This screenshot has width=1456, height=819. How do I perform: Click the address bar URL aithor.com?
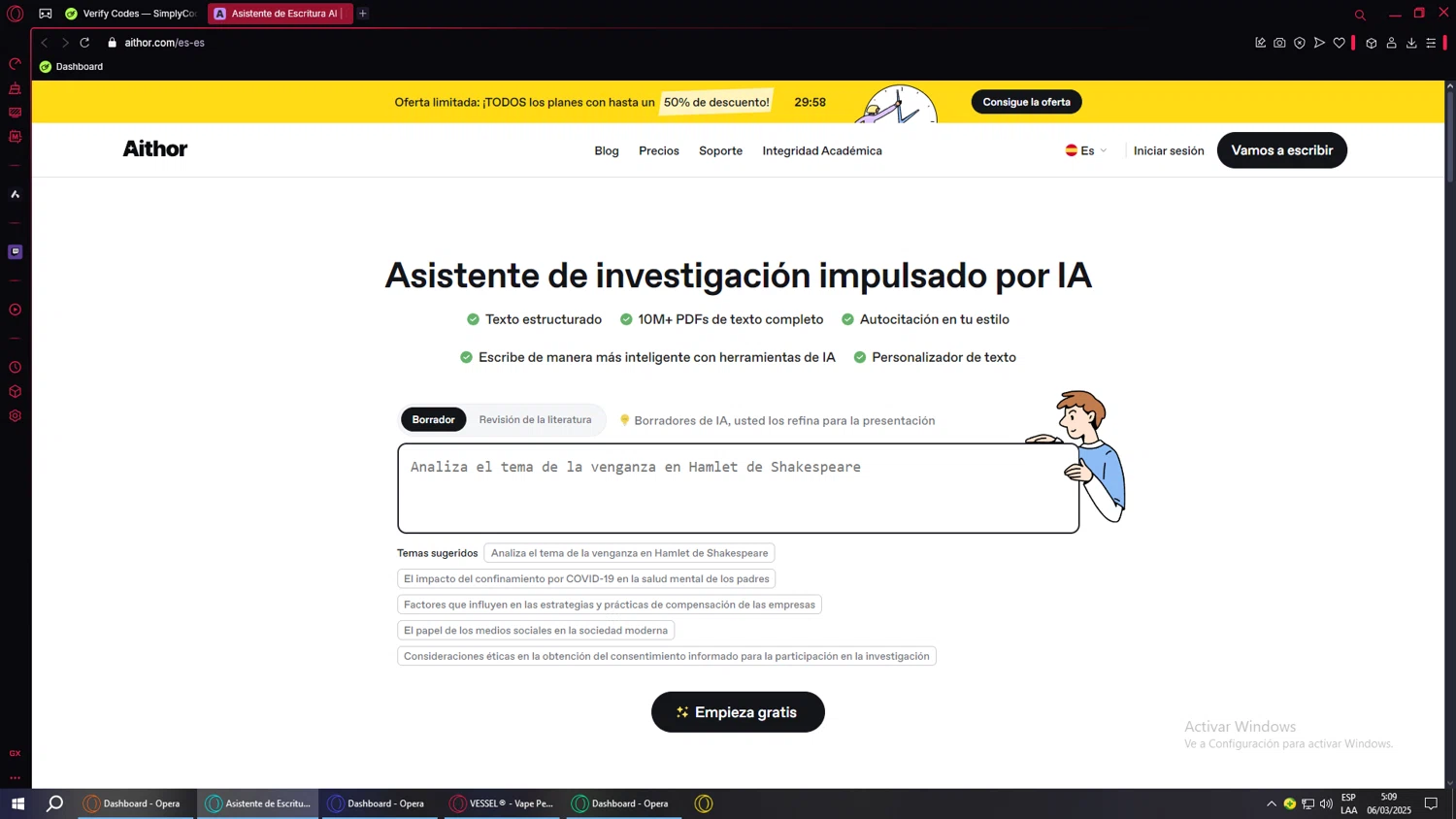[x=164, y=43]
